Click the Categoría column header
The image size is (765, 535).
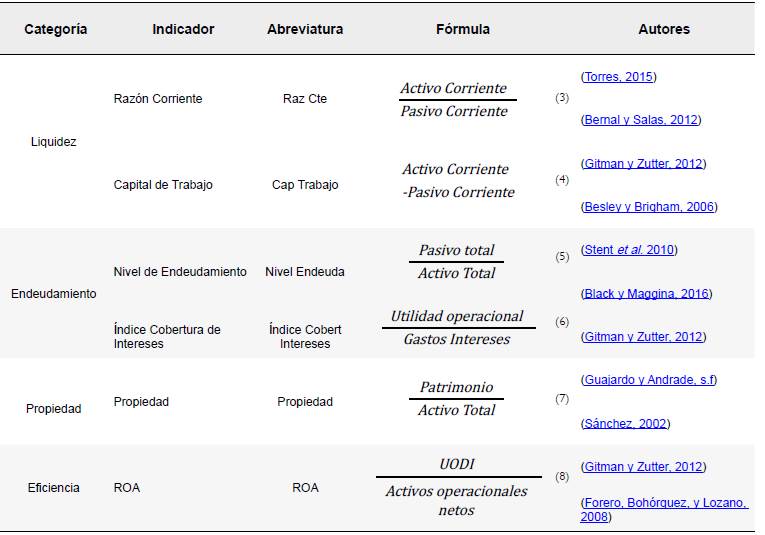[x=56, y=29]
